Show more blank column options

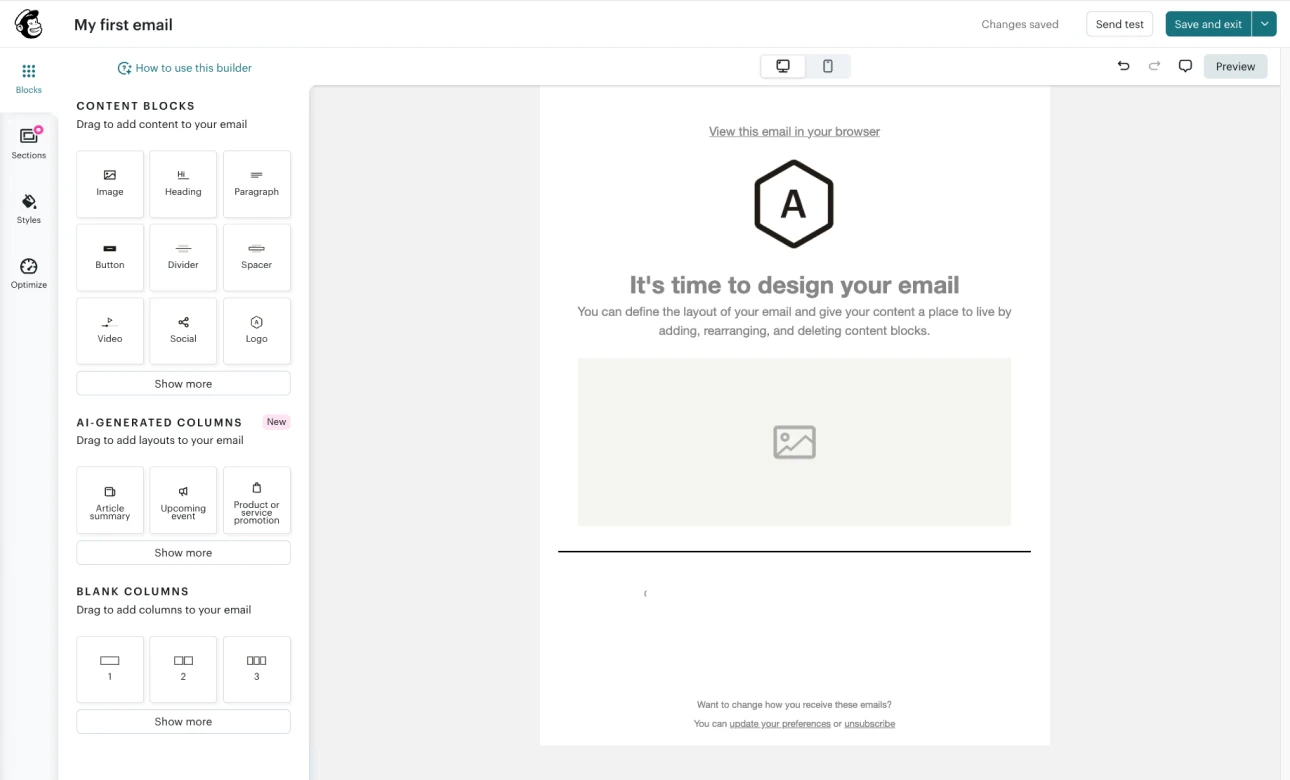pos(183,722)
